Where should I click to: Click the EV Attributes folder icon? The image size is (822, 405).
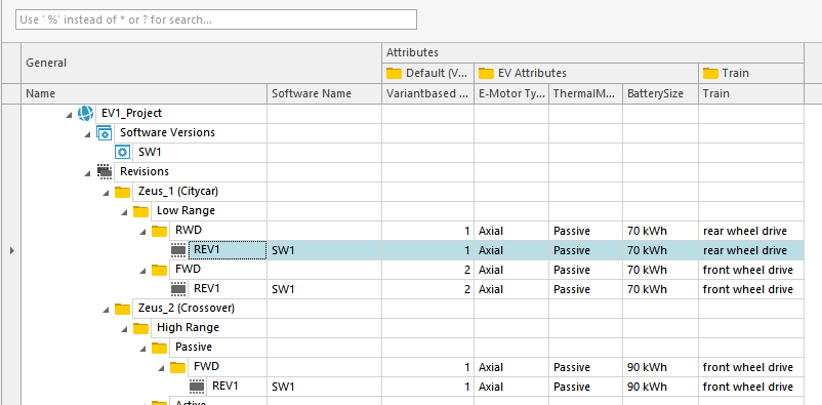[486, 73]
